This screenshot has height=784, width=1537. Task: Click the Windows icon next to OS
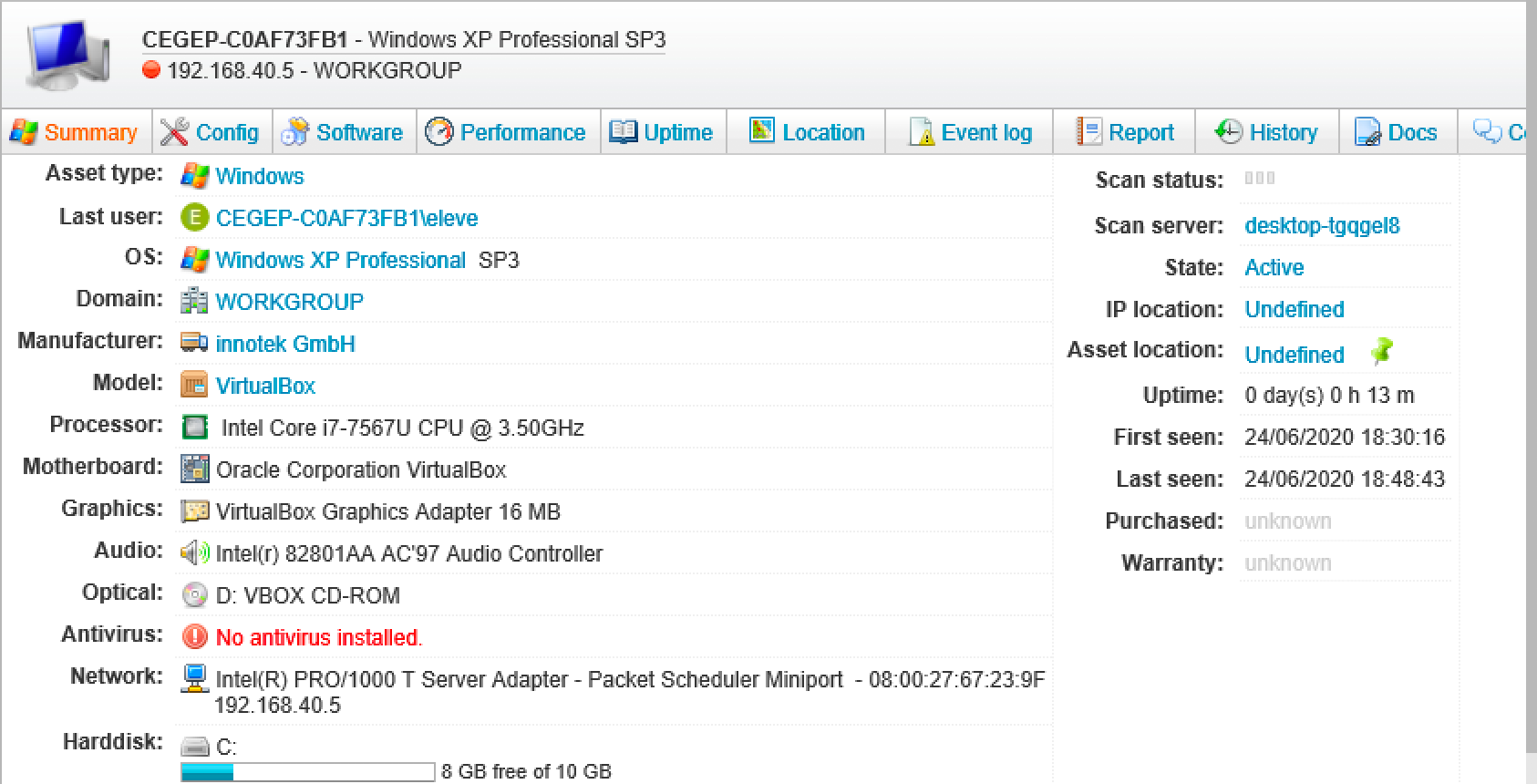(194, 260)
